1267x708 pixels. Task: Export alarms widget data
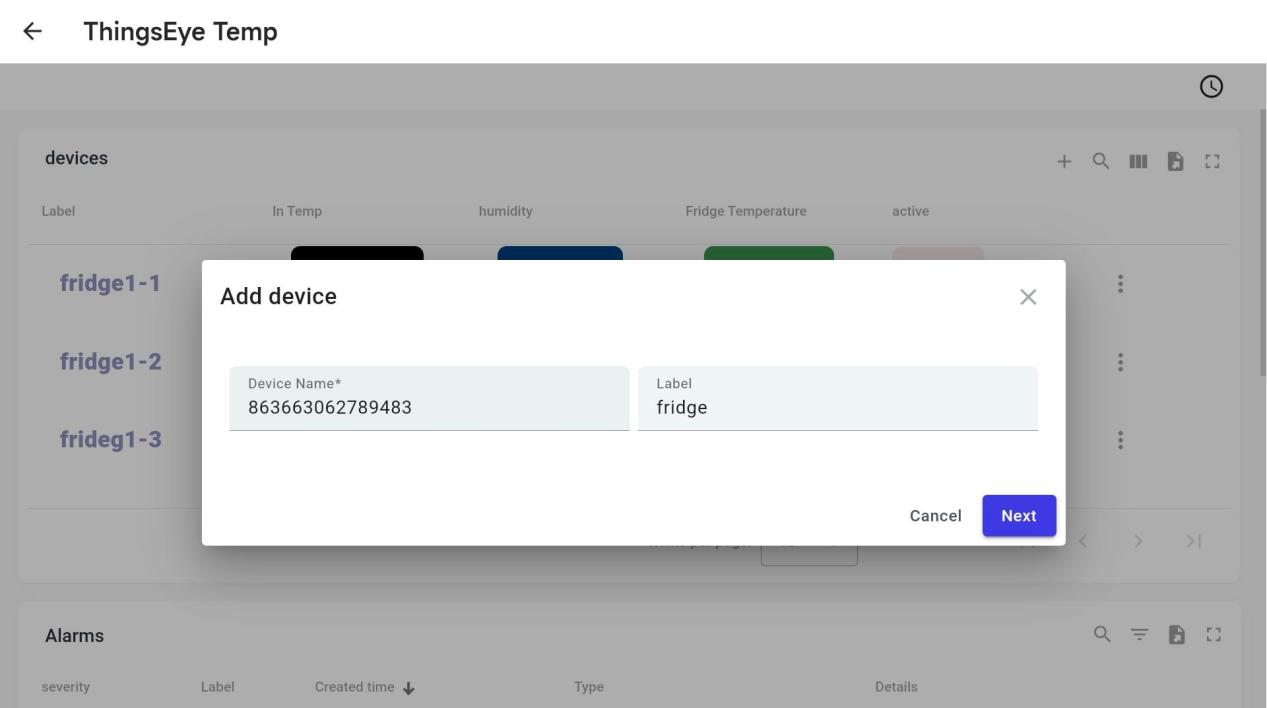click(x=1175, y=634)
